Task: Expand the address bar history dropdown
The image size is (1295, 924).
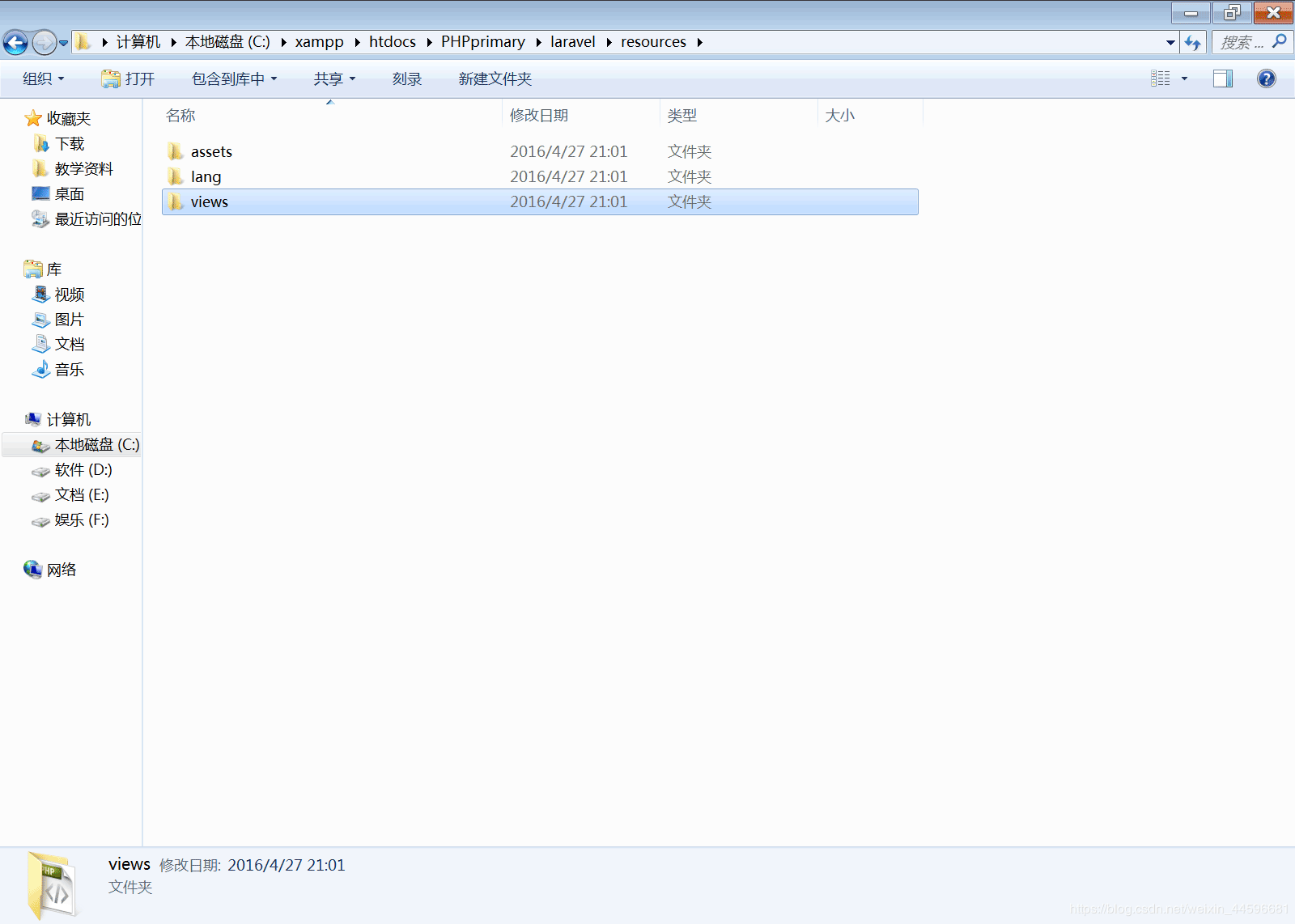Action: pos(1170,42)
